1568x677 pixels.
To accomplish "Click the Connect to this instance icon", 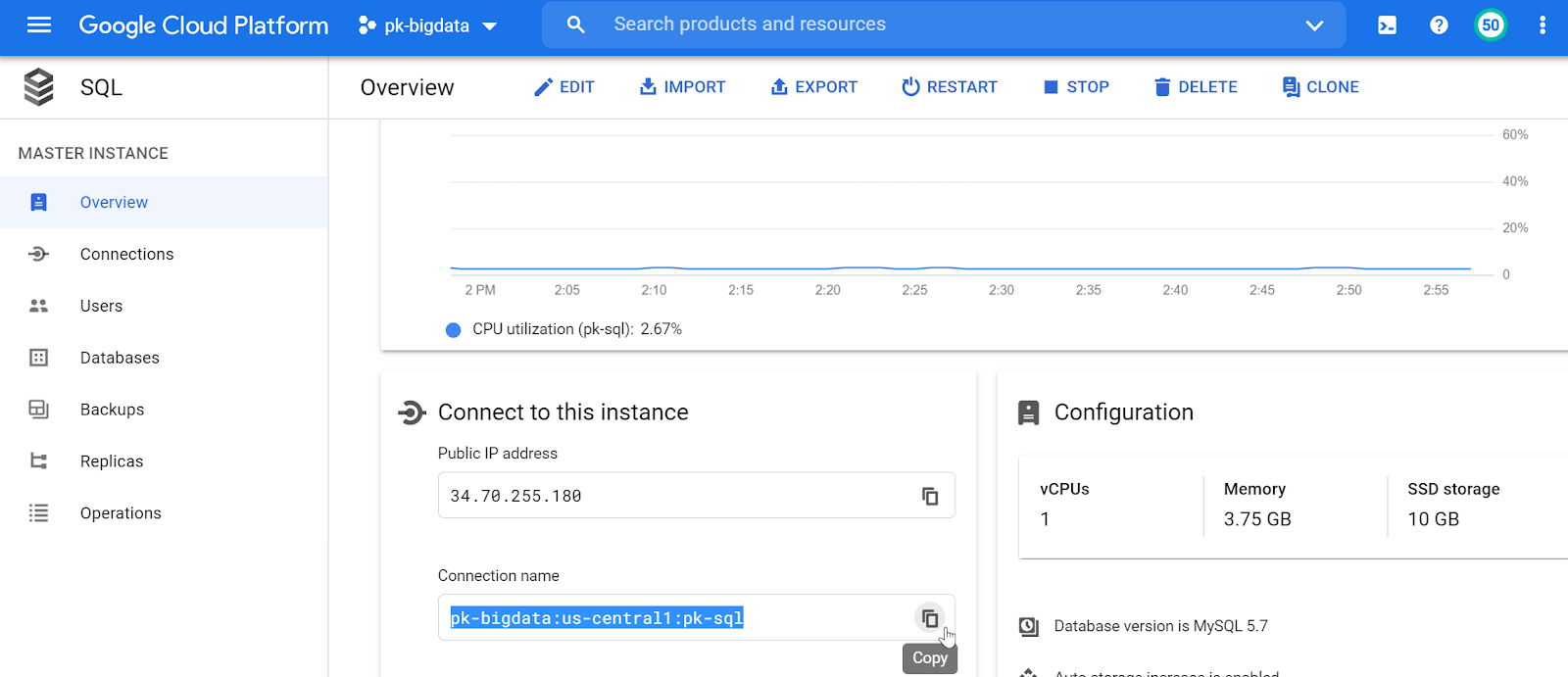I will 412,412.
